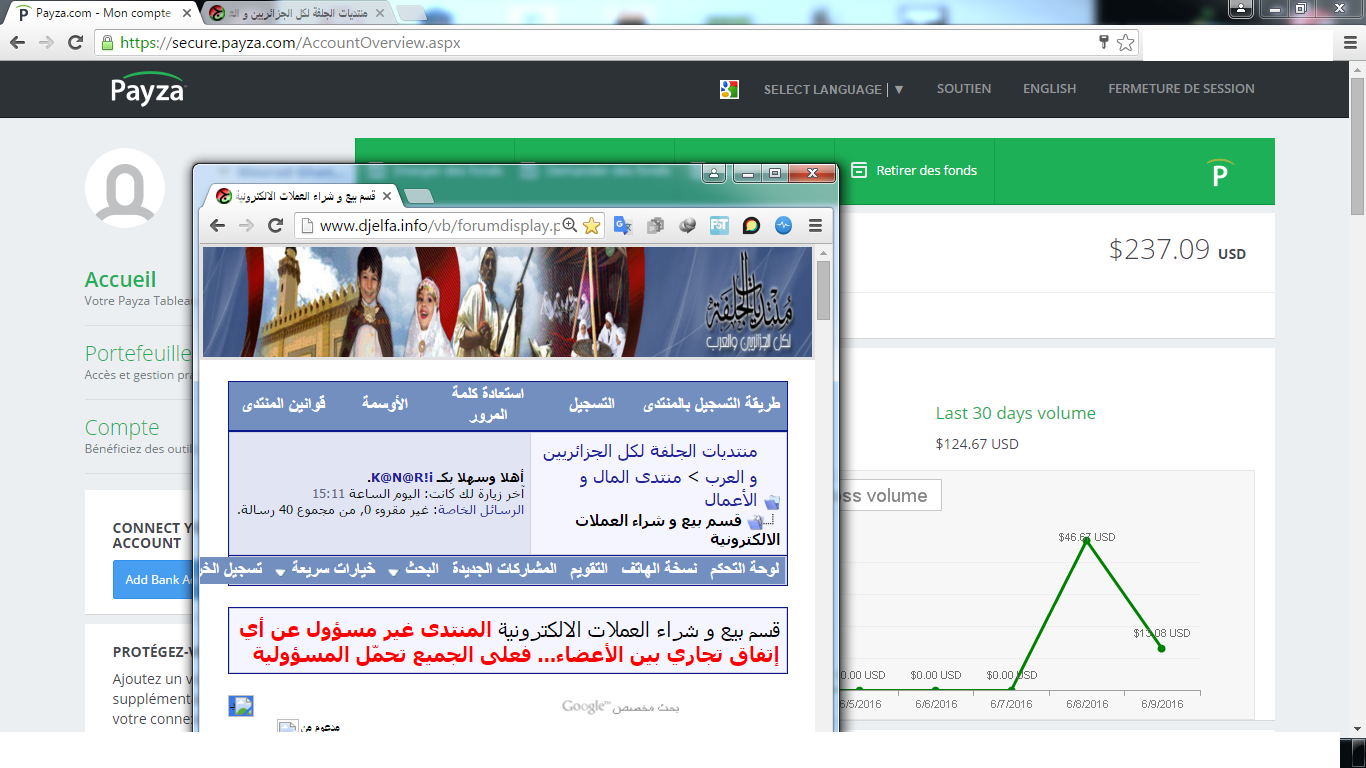Open the Chrome menu in the Payza window
The width and height of the screenshot is (1366, 768).
point(1350,43)
